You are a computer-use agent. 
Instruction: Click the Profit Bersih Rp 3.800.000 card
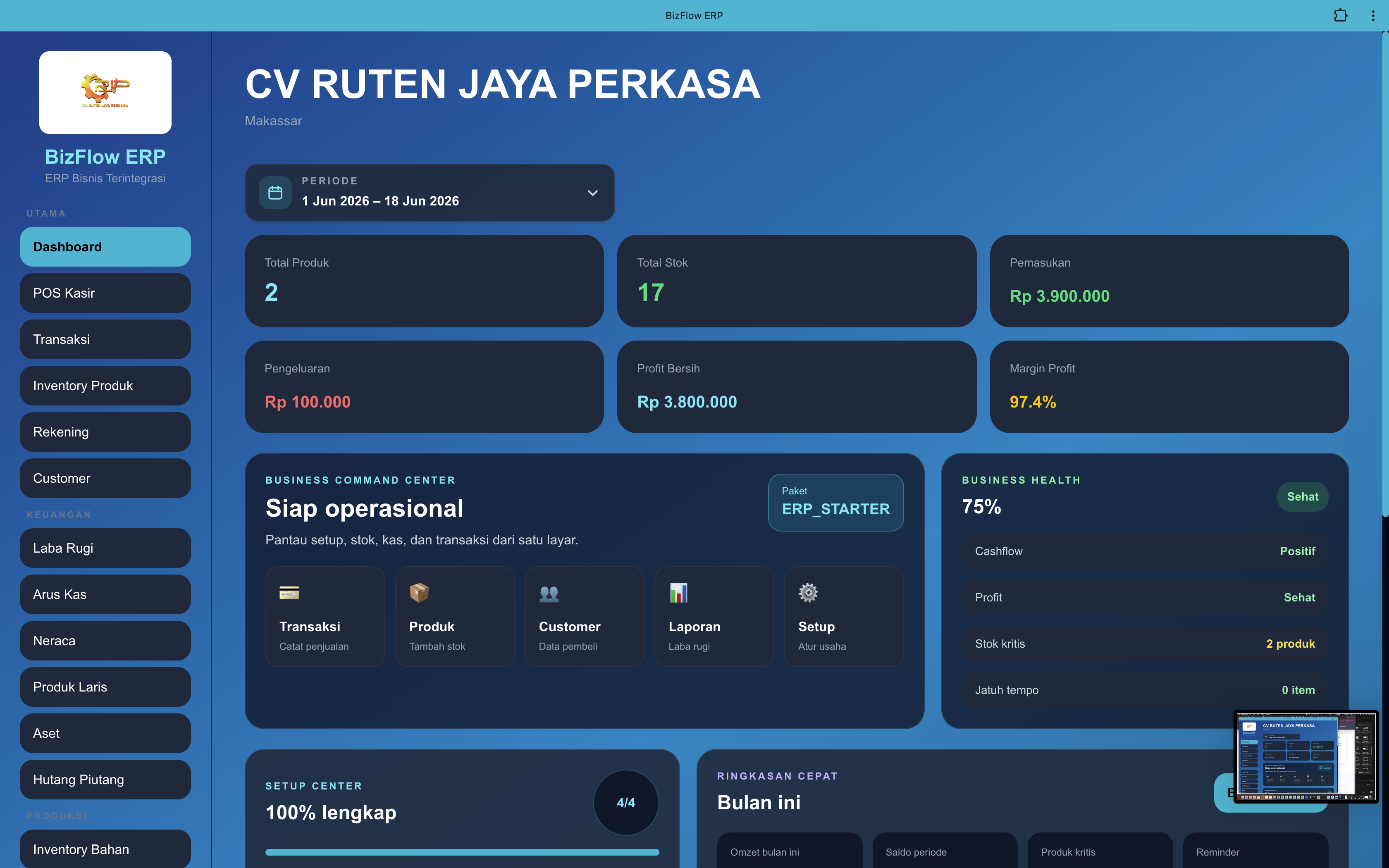coord(797,387)
